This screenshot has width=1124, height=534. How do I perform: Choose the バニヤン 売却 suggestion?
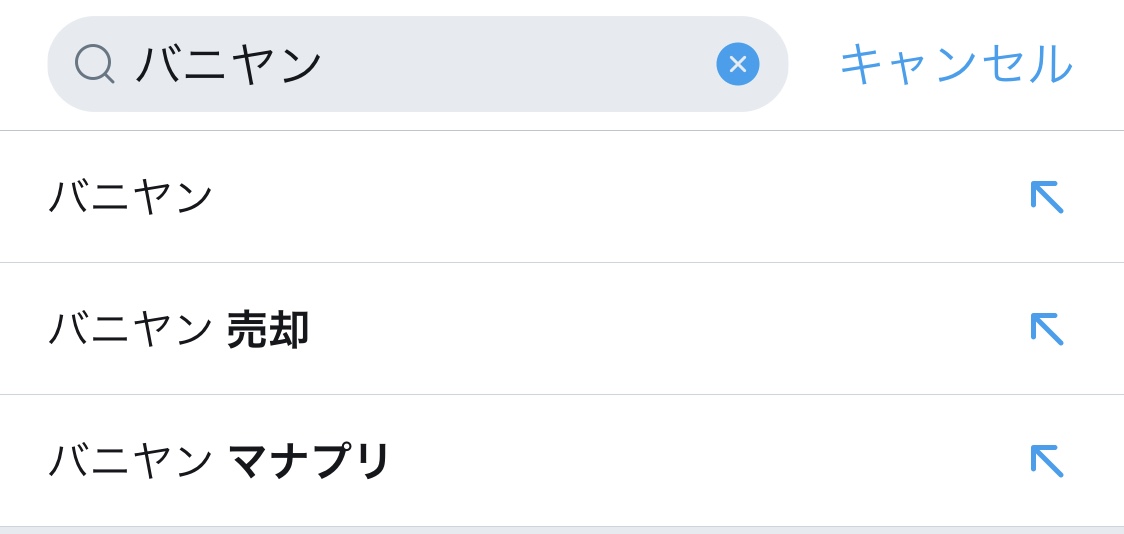coord(178,329)
